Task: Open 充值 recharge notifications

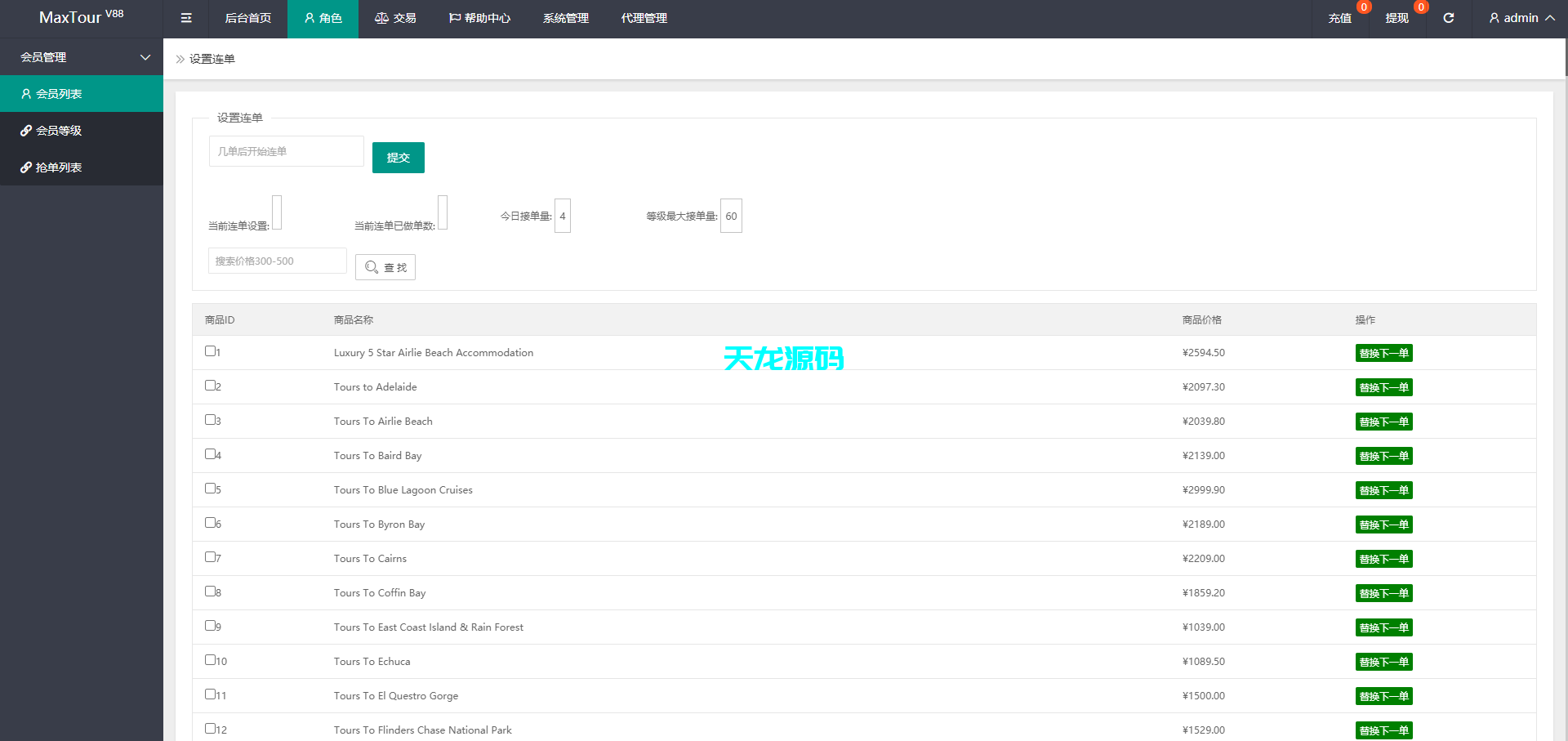Action: point(1339,18)
